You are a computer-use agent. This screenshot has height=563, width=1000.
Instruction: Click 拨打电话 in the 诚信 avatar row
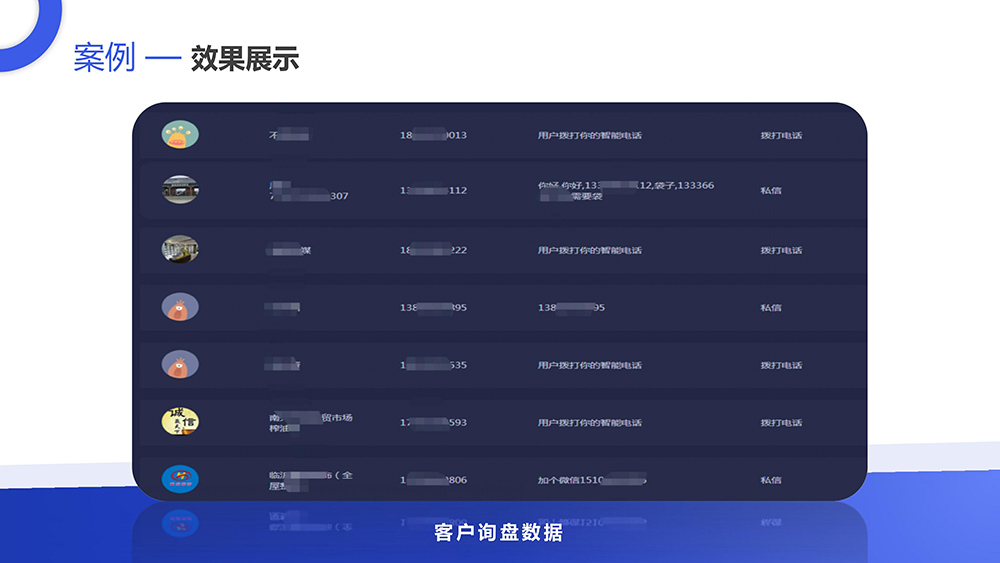[781, 423]
